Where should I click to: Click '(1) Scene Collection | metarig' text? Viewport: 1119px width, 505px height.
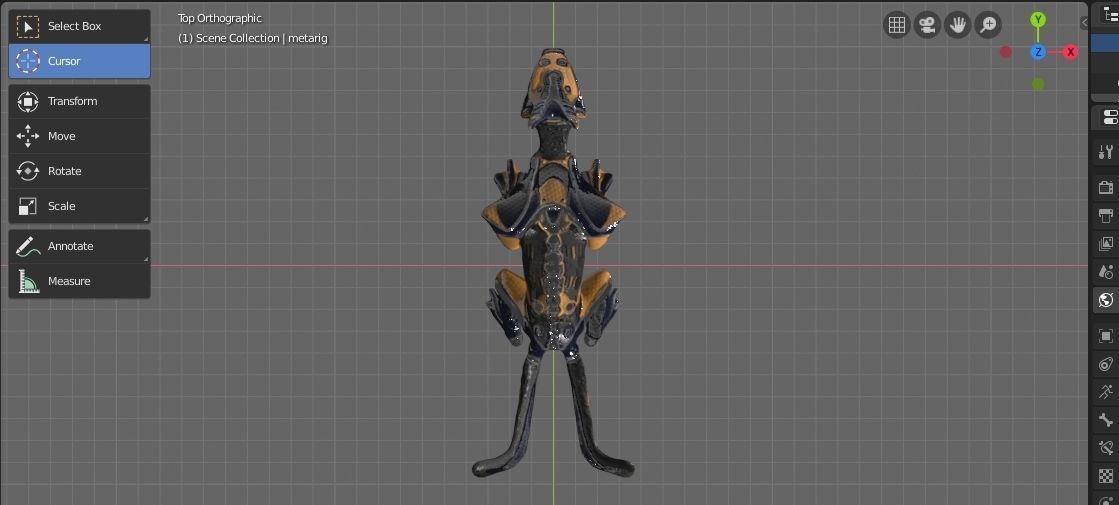253,39
